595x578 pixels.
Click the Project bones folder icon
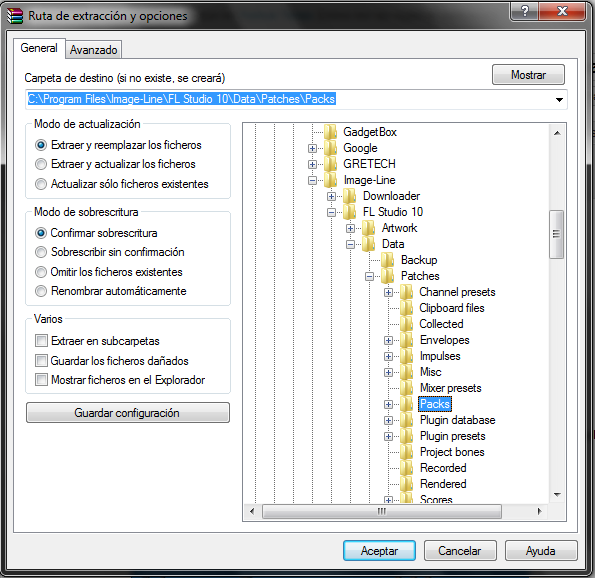point(406,452)
